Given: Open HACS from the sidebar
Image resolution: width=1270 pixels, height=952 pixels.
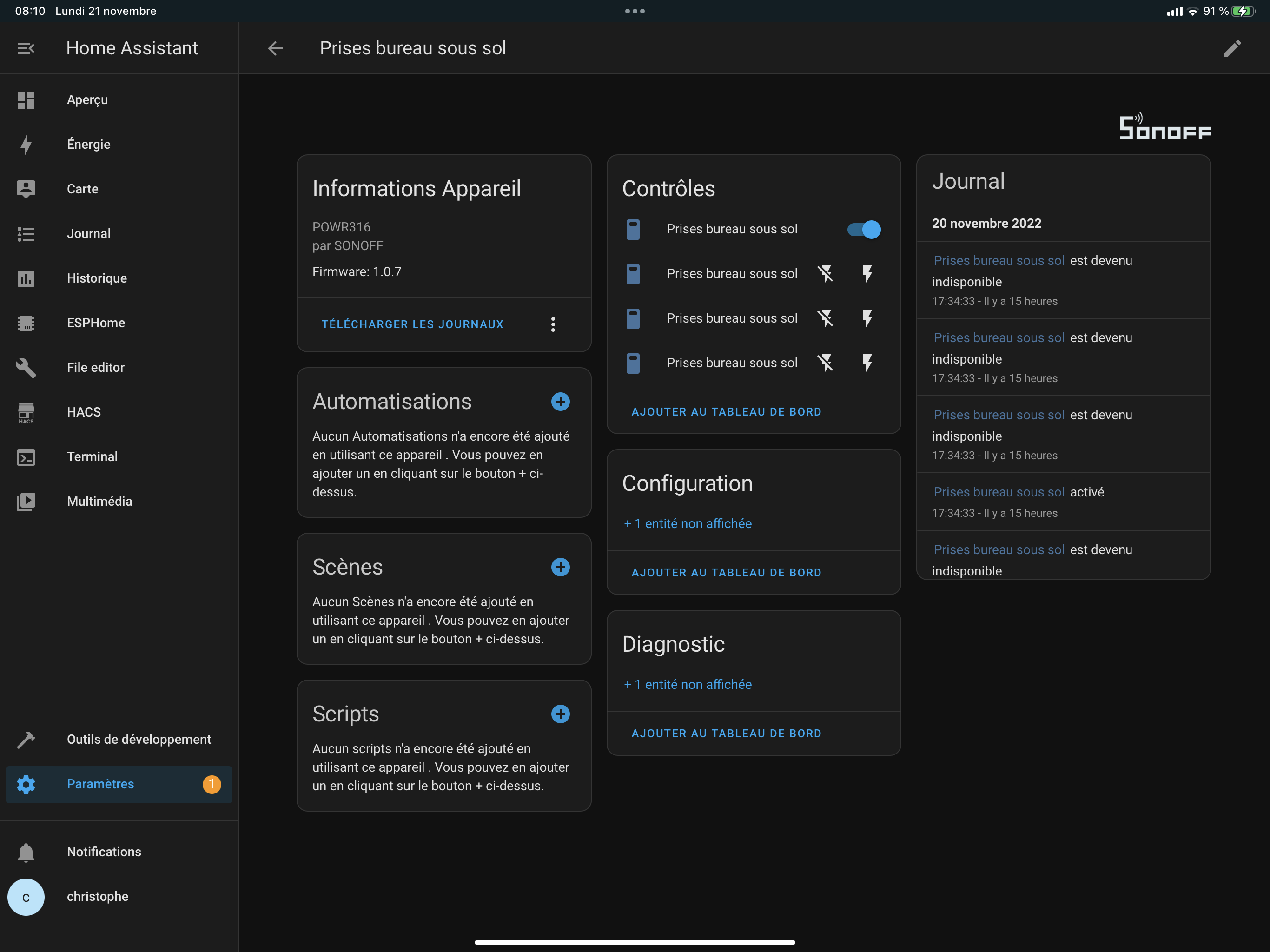Looking at the screenshot, I should tap(84, 412).
